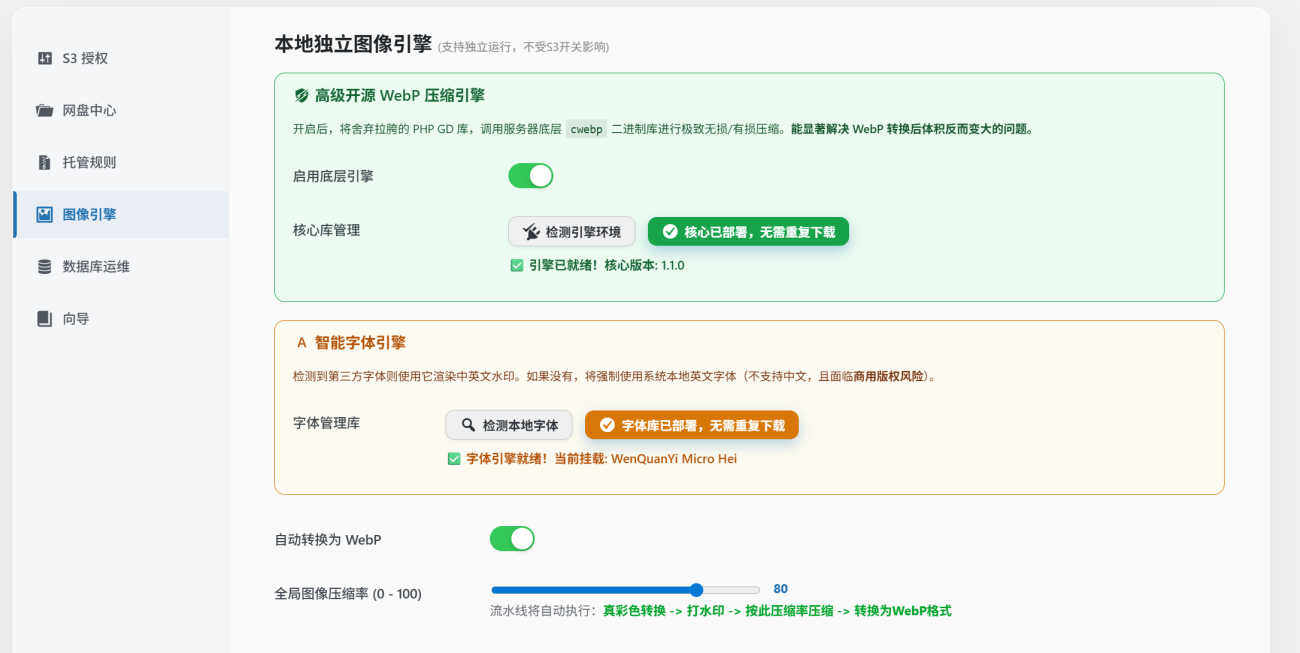Click 字体库已部署，无需重复下载 orange button

(x=691, y=425)
